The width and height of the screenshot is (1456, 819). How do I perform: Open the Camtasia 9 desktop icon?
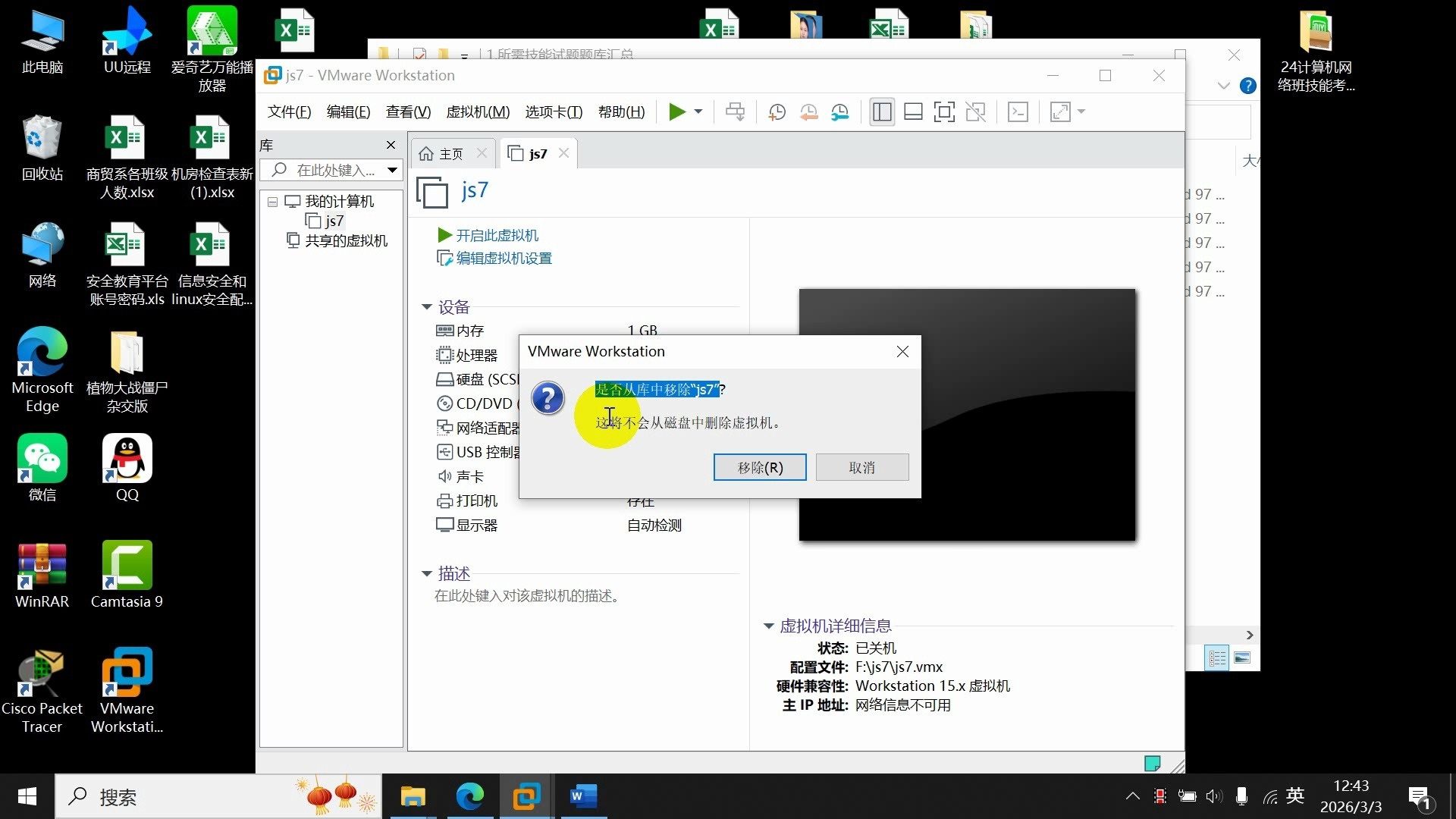127,575
